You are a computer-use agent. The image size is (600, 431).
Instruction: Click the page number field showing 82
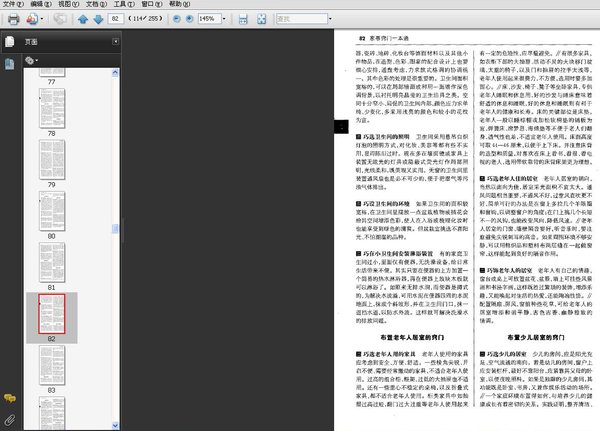[x=117, y=19]
